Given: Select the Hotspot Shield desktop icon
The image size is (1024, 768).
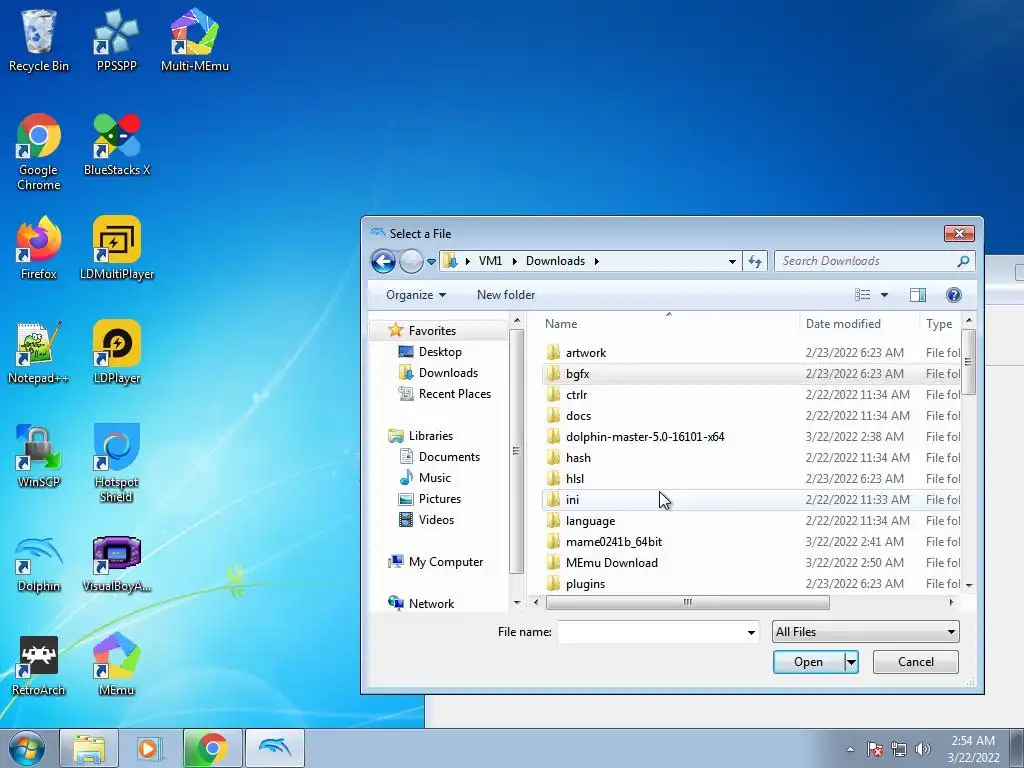Looking at the screenshot, I should [116, 463].
